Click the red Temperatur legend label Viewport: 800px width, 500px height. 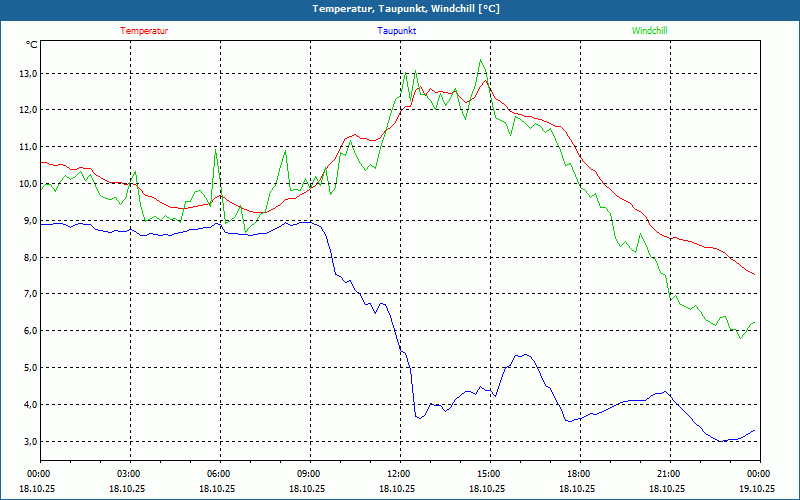coord(144,31)
